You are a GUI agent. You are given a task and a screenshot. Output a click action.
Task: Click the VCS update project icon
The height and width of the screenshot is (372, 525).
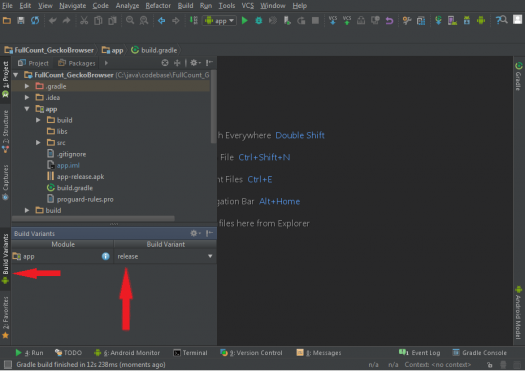coord(333,21)
